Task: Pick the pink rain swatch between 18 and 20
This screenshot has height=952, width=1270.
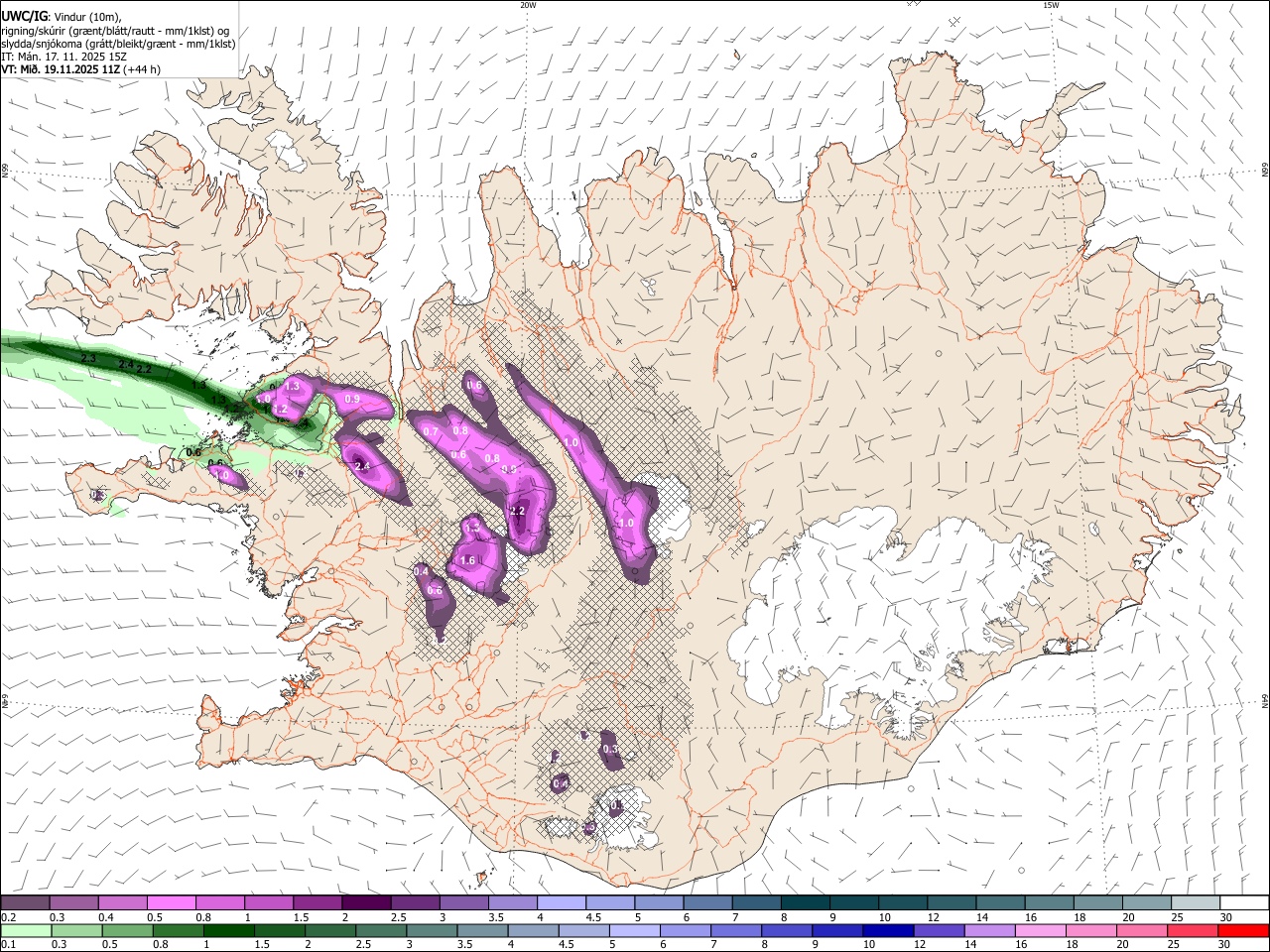Action: [1092, 930]
